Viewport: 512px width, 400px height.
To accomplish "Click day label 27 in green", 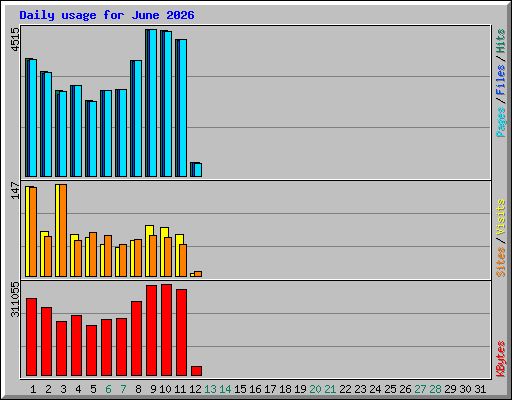I will tap(420, 389).
